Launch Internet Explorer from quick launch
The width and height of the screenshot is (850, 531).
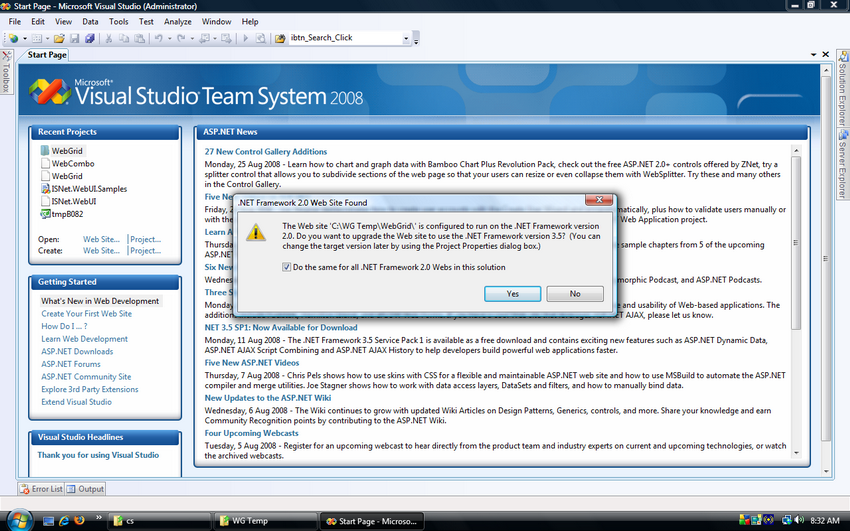click(64, 521)
